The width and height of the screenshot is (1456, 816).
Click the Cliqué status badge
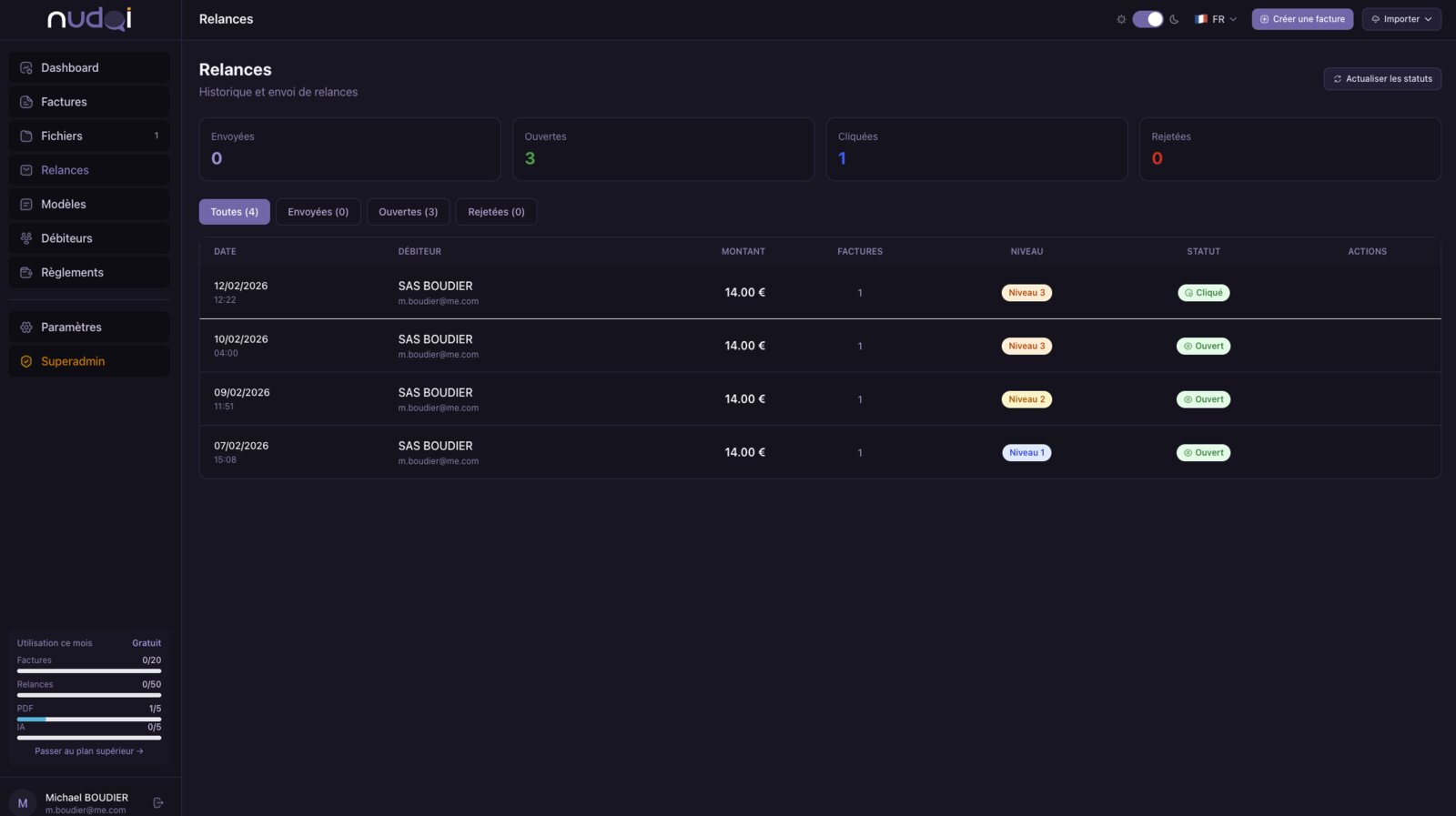pos(1203,293)
